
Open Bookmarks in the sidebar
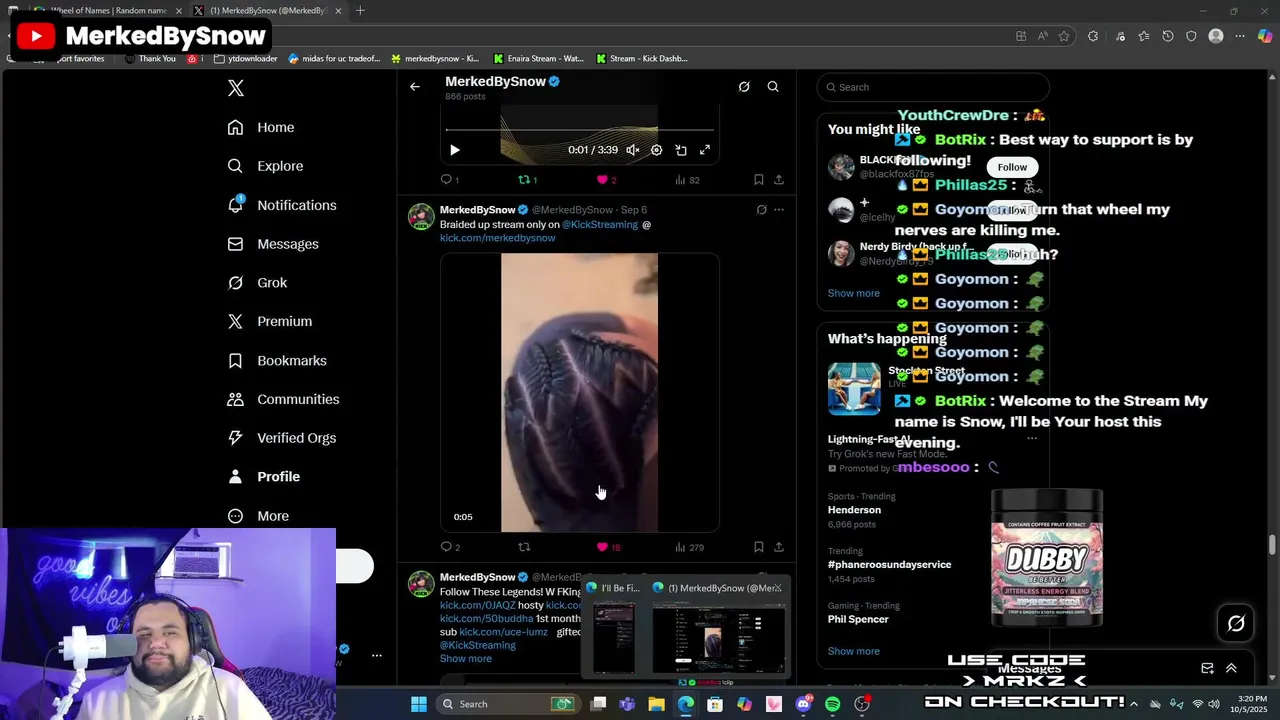coord(277,360)
